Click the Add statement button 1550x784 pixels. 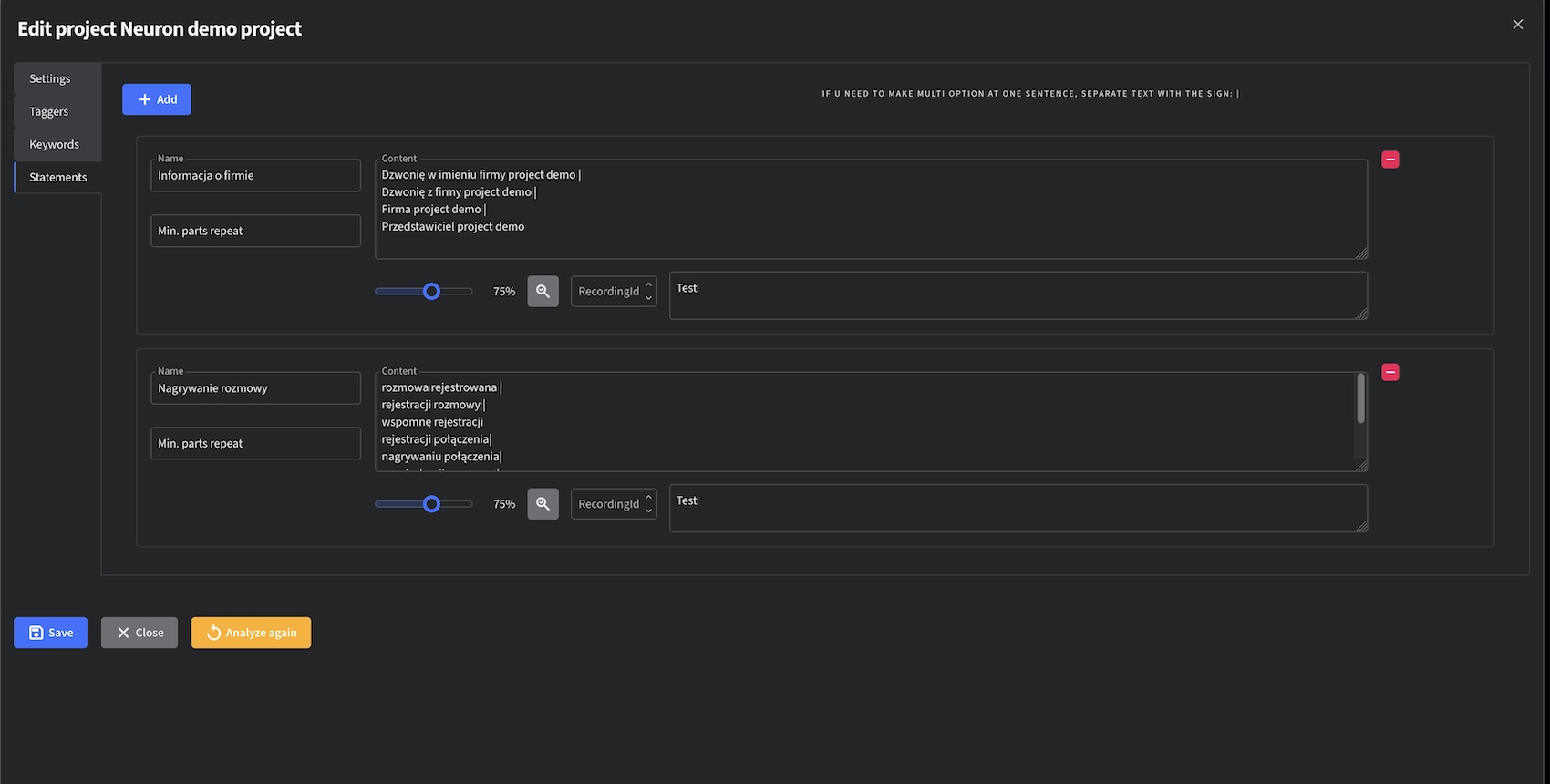[157, 99]
